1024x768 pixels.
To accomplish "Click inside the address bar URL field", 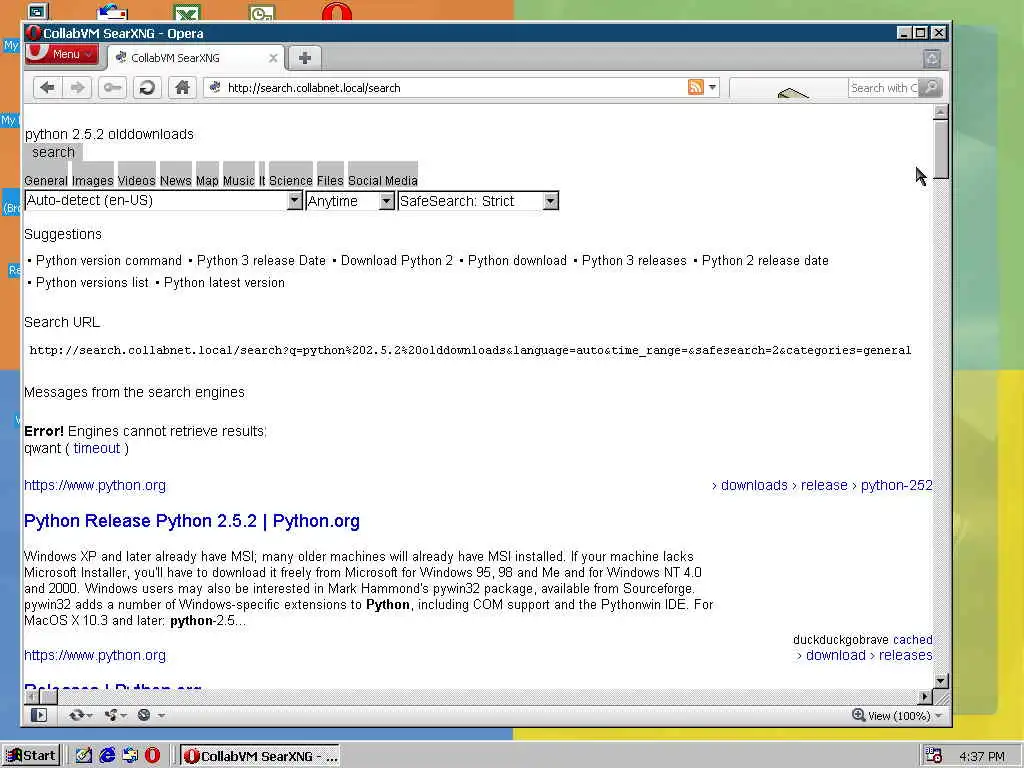I will click(454, 88).
